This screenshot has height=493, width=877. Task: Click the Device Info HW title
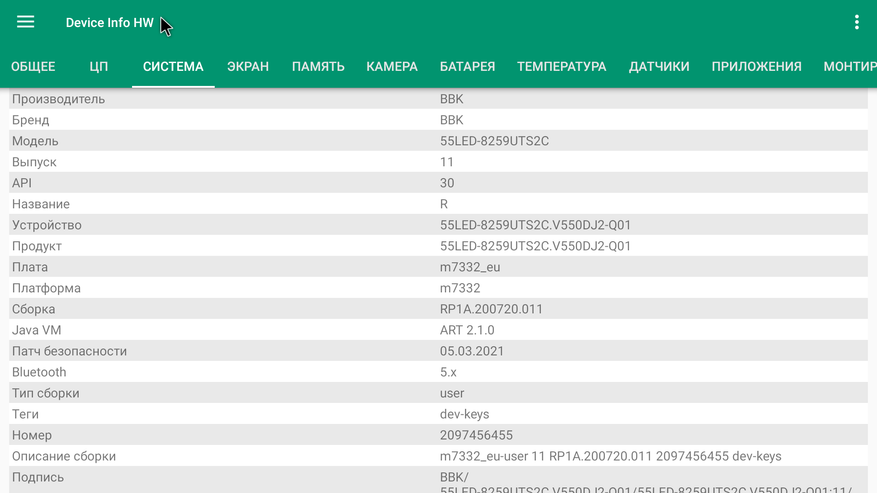point(110,23)
